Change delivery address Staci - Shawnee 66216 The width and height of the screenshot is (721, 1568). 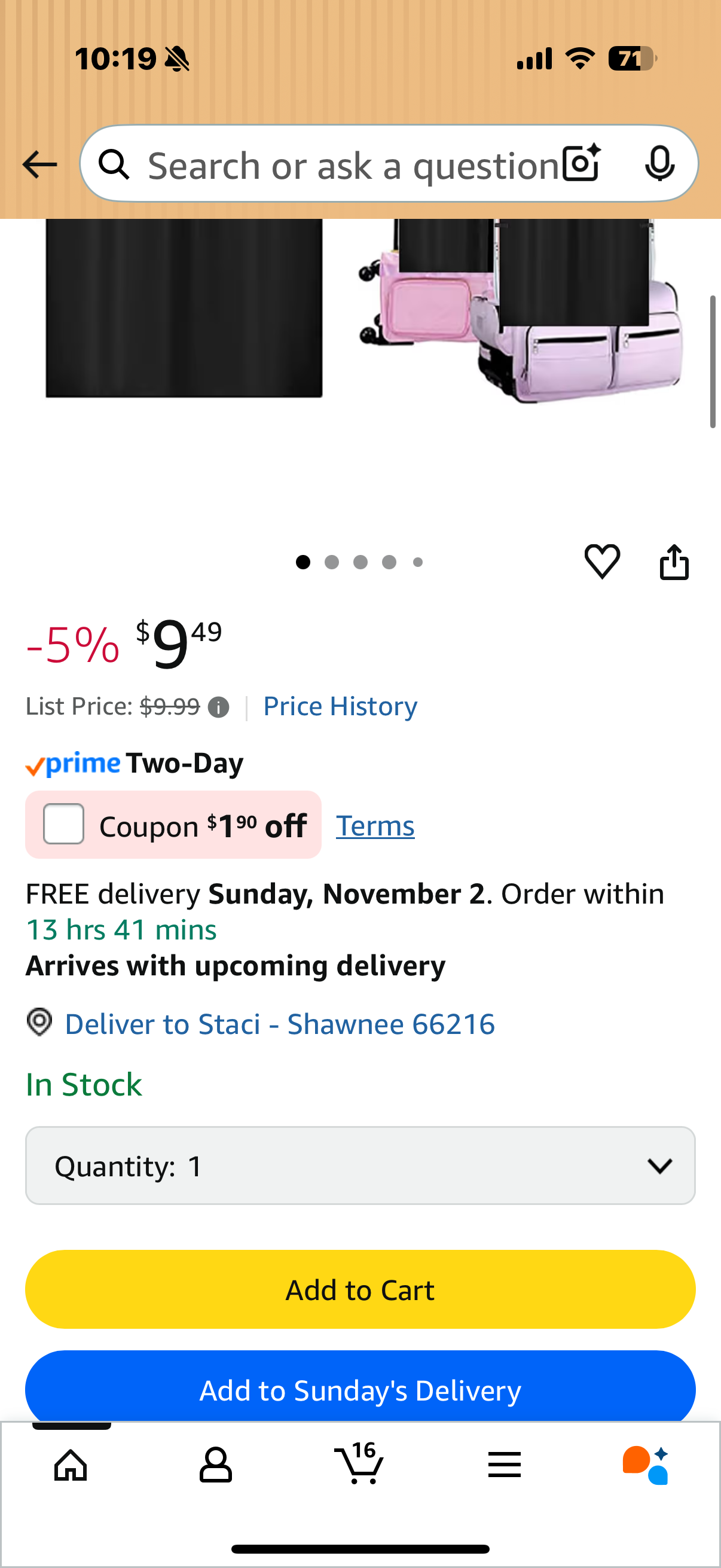[280, 1024]
